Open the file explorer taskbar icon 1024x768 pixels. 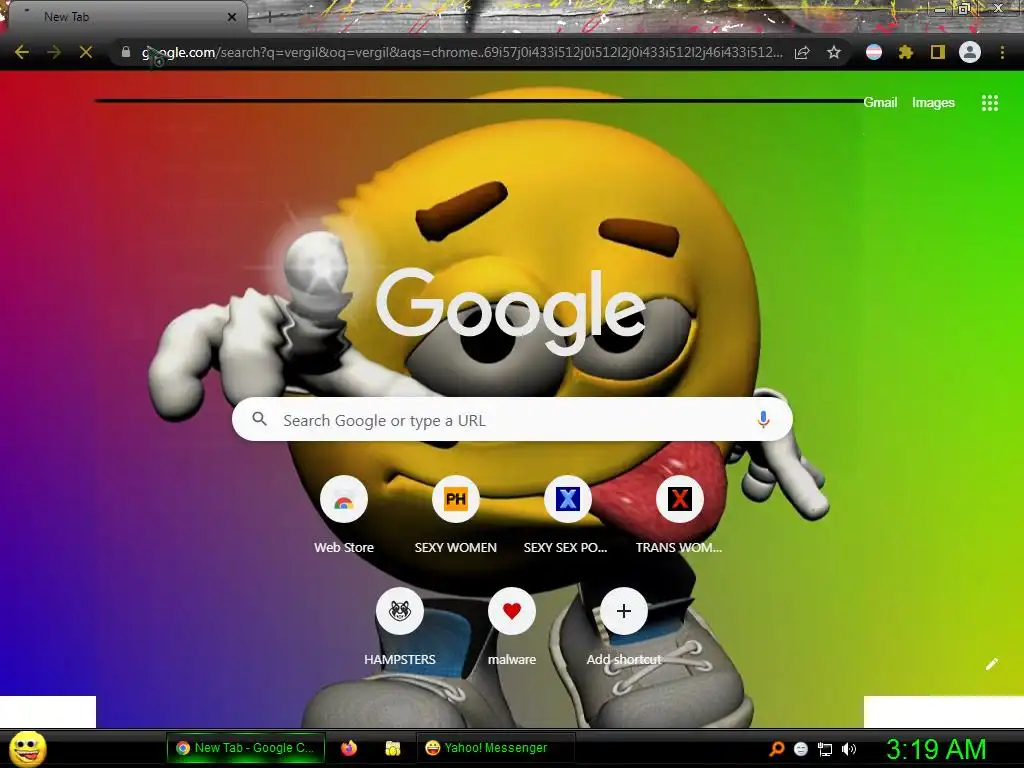(392, 748)
